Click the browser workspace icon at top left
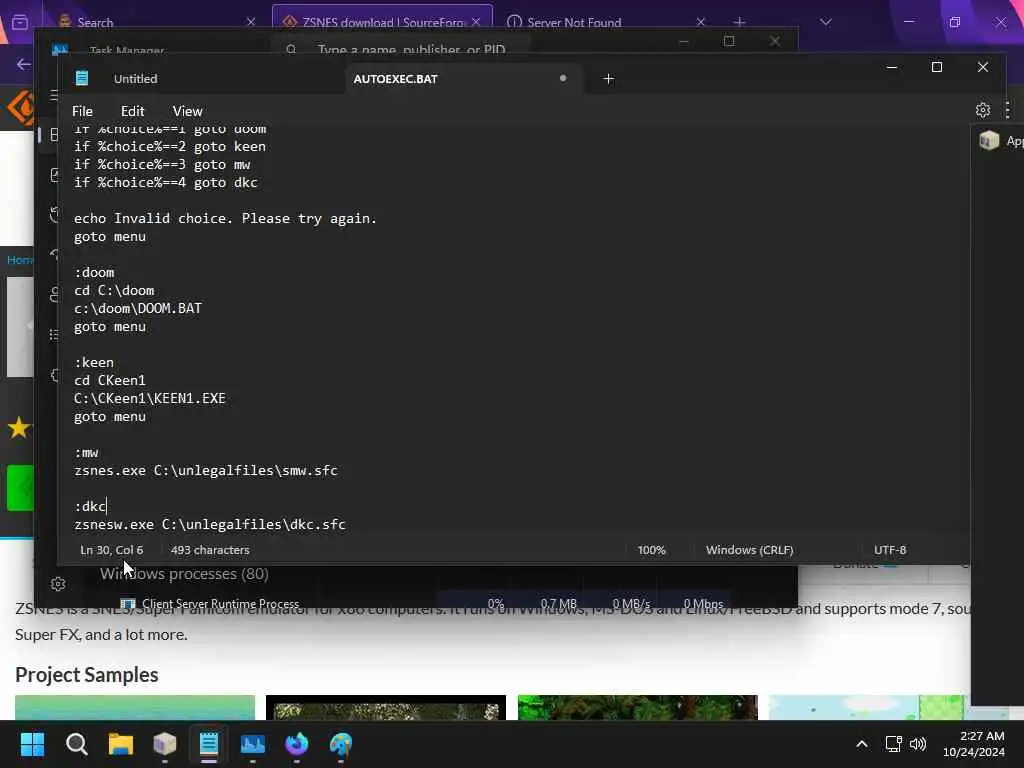Screen dimensions: 1024x768 click(20, 22)
